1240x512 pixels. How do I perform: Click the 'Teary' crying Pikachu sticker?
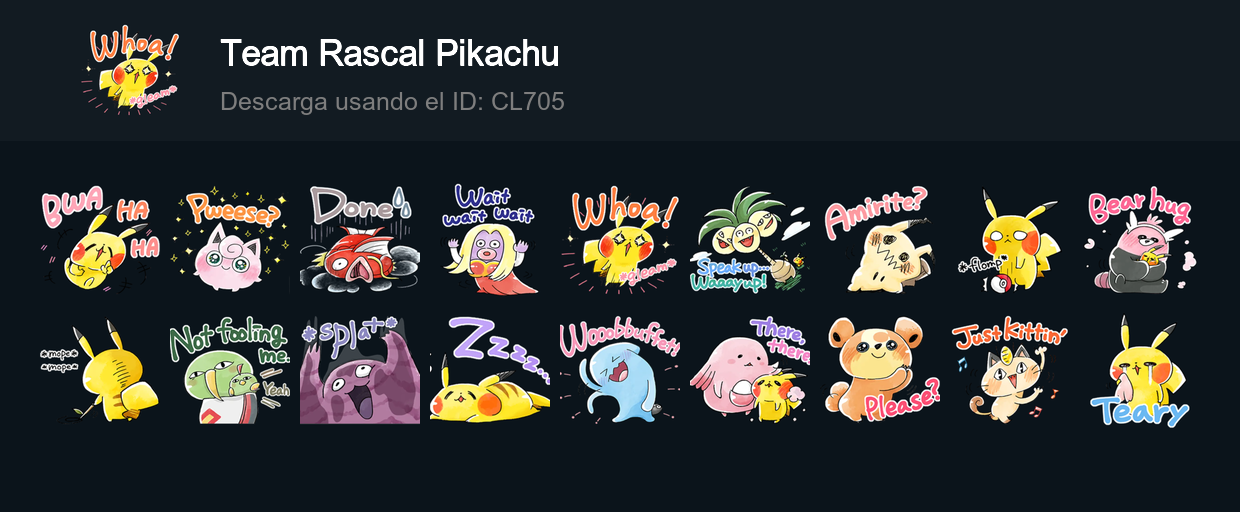coord(1140,370)
